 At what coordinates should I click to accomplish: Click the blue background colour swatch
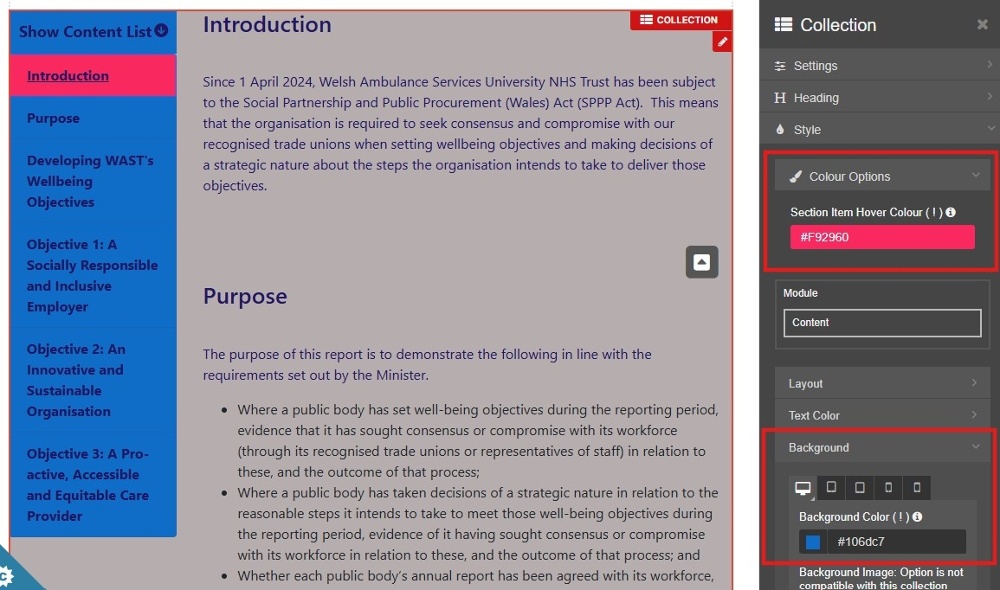(x=813, y=542)
